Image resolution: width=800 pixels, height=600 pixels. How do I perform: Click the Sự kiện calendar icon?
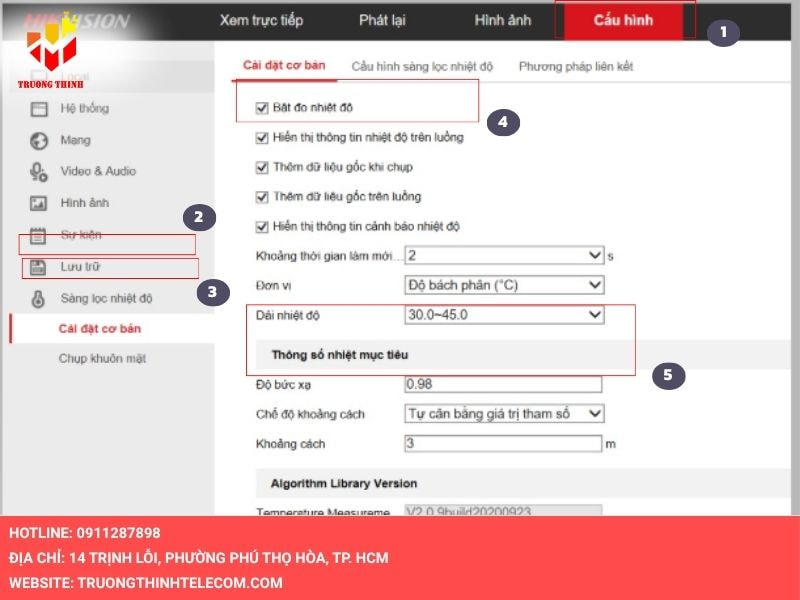point(39,236)
